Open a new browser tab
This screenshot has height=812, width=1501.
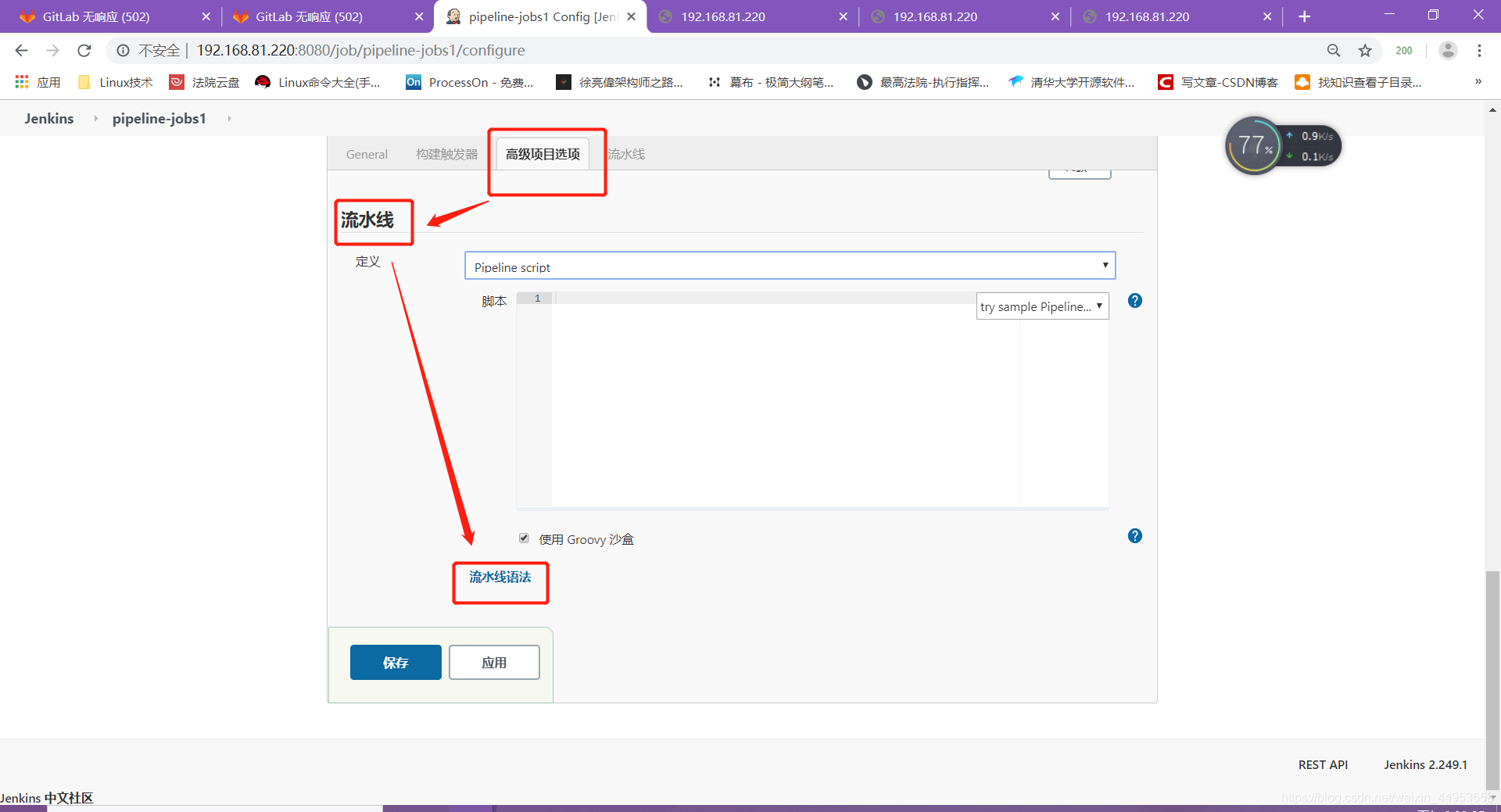[x=1304, y=16]
